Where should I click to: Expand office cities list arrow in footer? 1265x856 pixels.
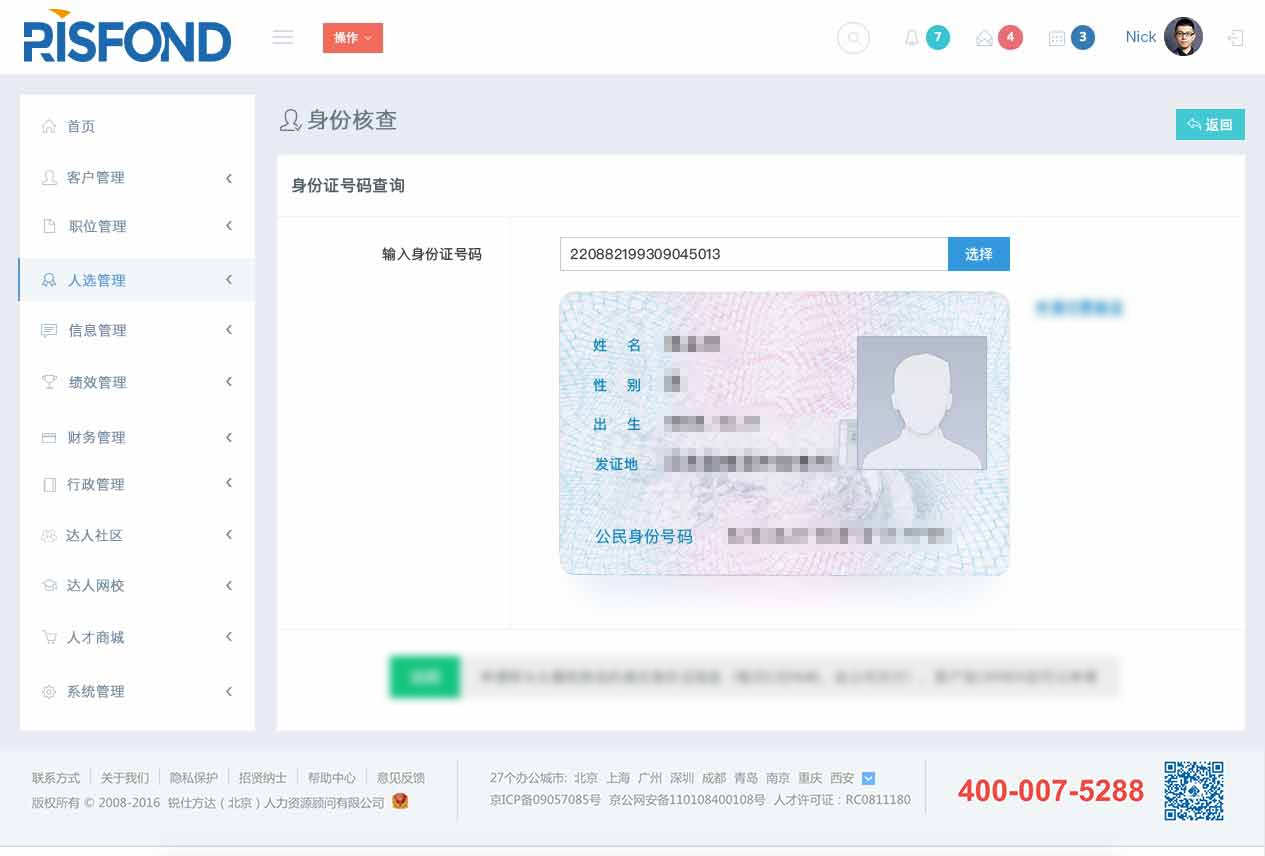[868, 778]
